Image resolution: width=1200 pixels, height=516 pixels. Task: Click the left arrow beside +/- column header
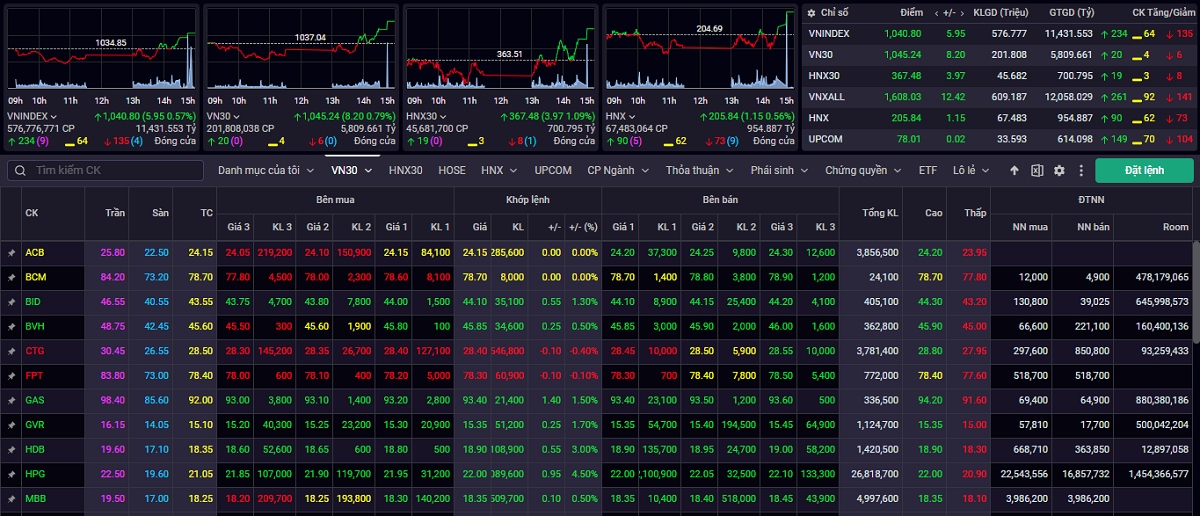tap(936, 13)
